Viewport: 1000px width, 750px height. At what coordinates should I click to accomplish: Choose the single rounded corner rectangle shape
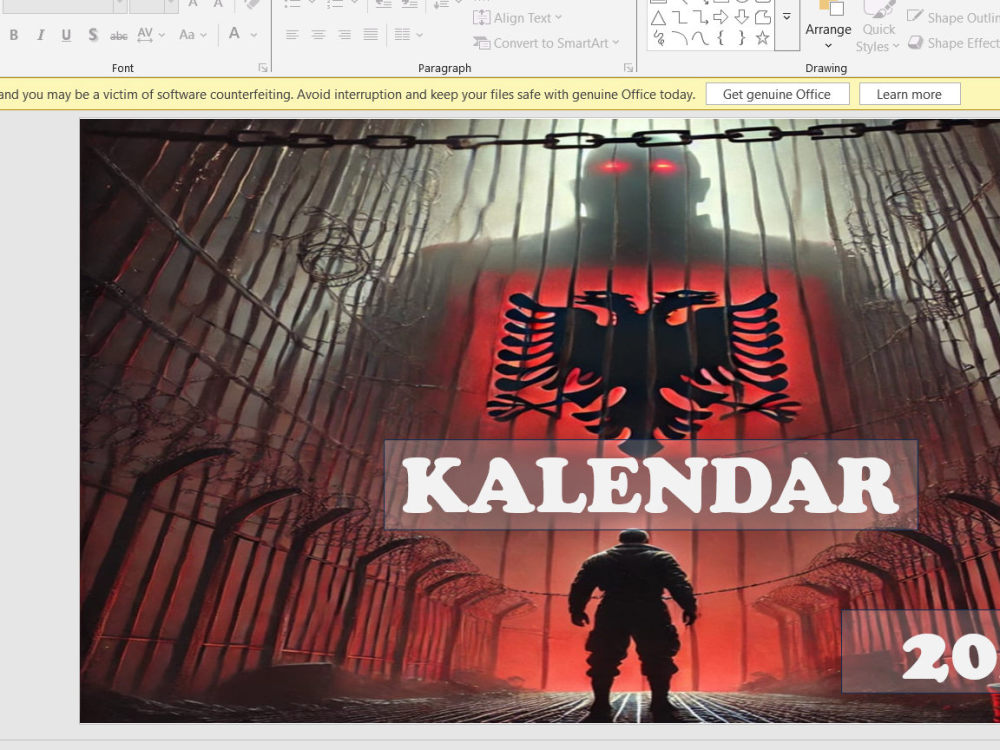tap(762, 18)
